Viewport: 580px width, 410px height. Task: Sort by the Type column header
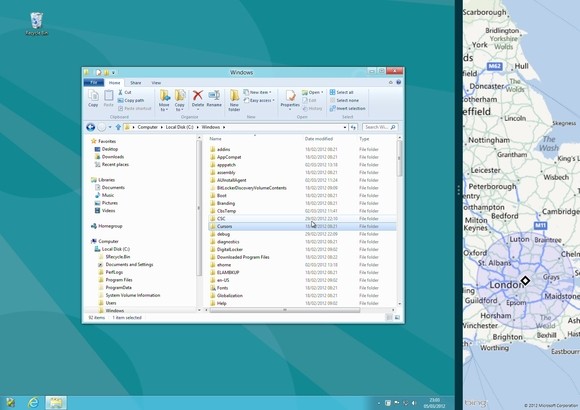pyautogui.click(x=364, y=139)
